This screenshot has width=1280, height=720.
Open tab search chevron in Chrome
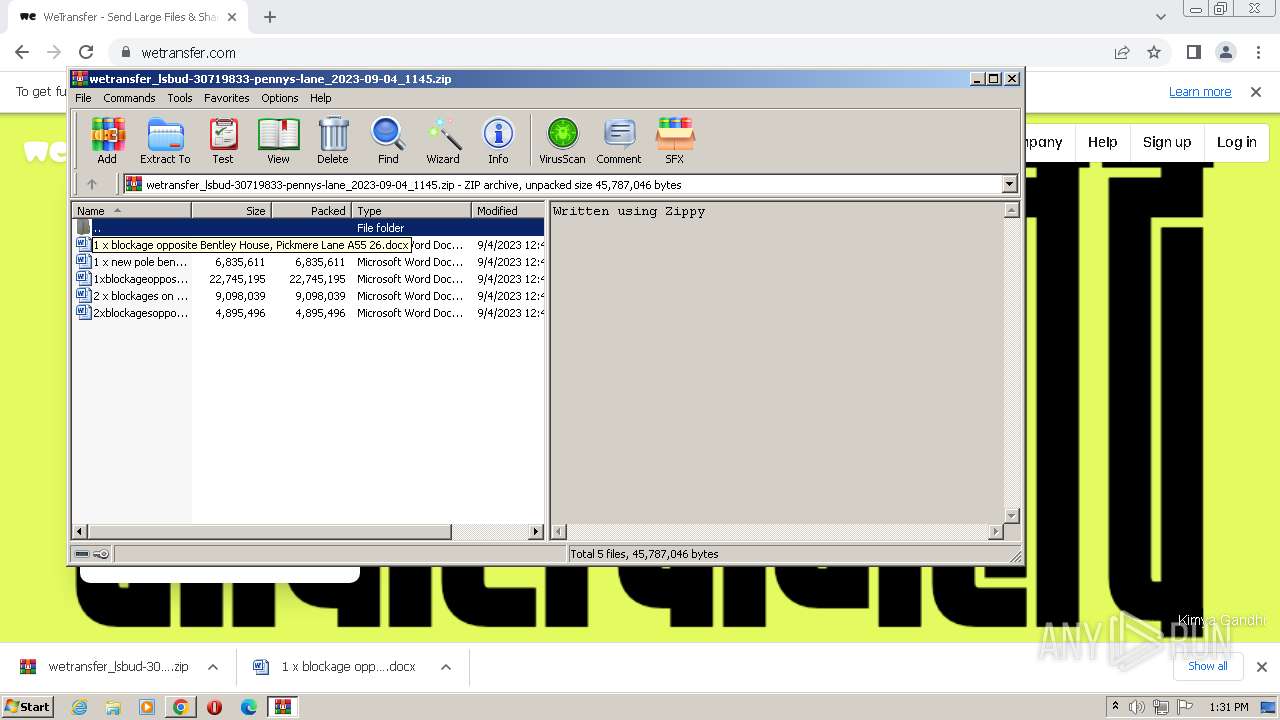pyautogui.click(x=1160, y=17)
